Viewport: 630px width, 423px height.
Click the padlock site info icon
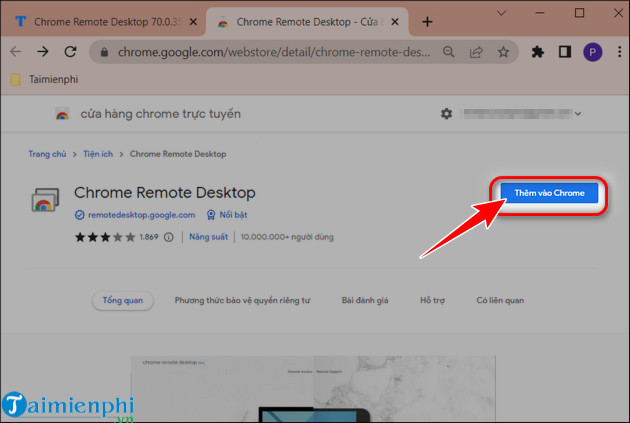pyautogui.click(x=104, y=52)
